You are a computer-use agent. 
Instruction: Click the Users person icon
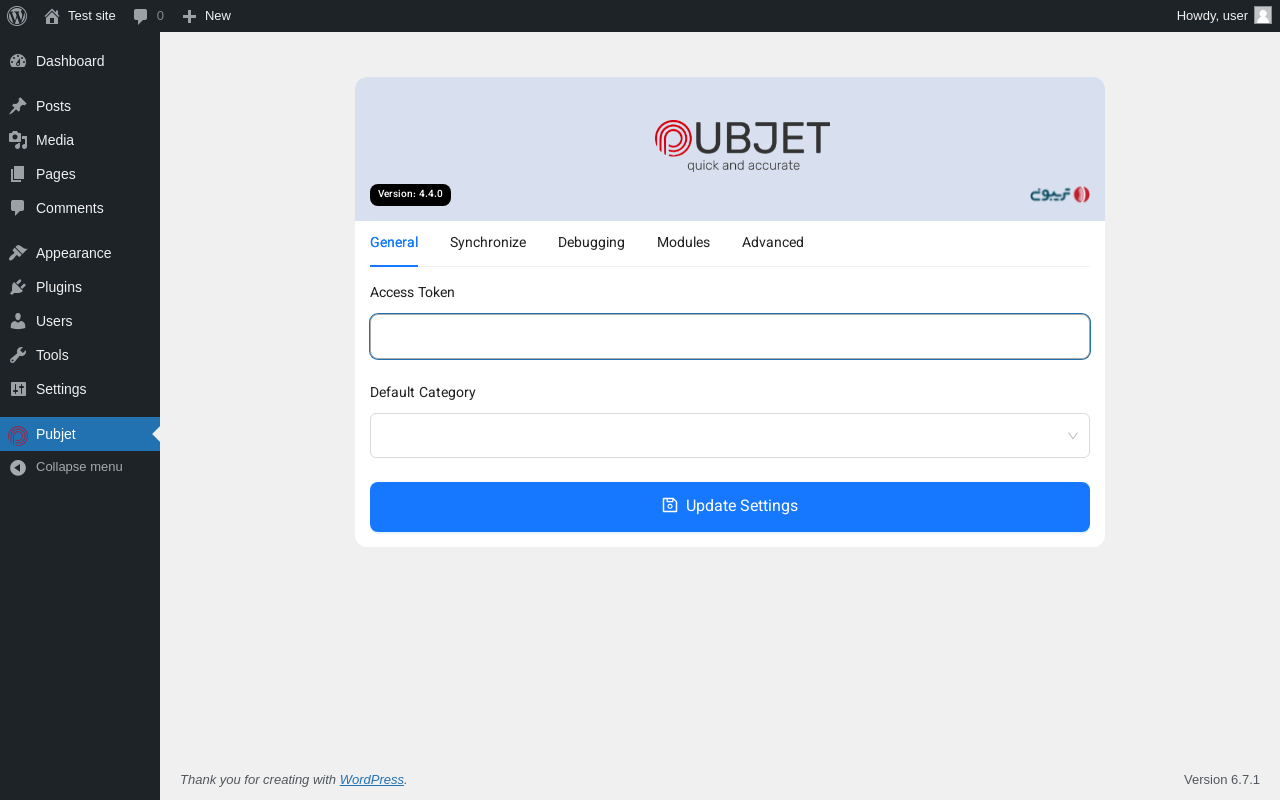18,321
